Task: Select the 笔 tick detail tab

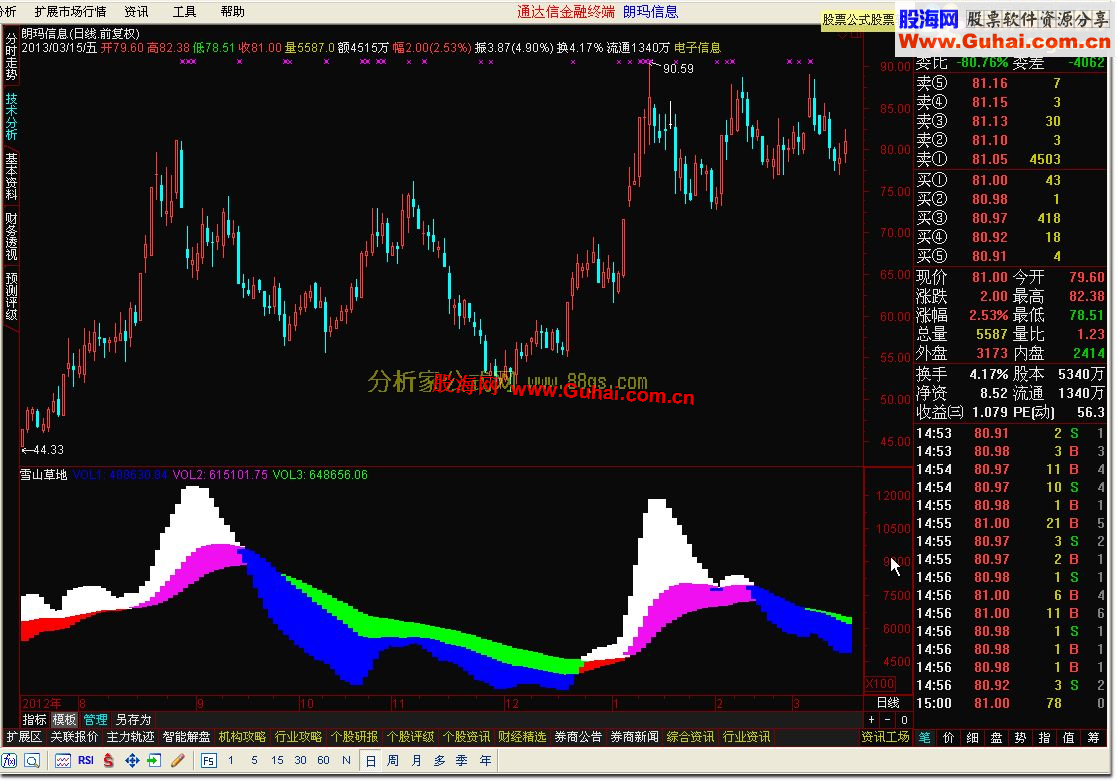Action: 925,738
